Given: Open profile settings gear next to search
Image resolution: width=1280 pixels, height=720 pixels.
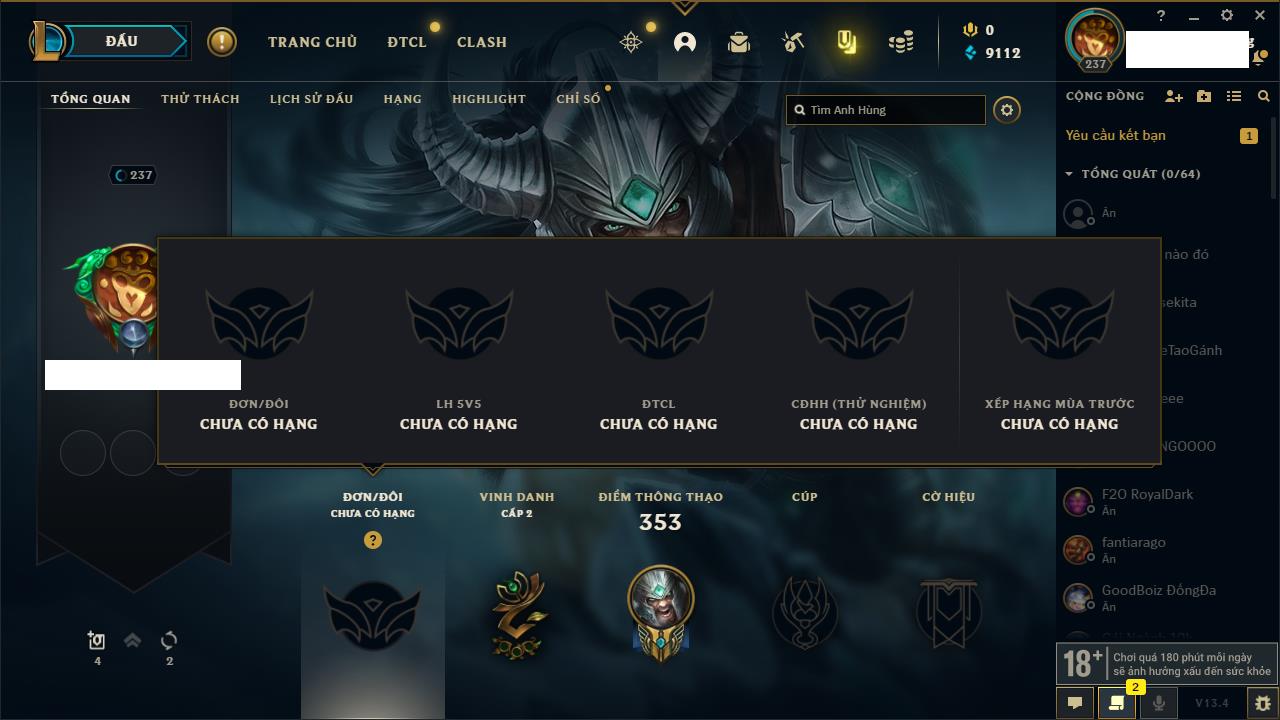Looking at the screenshot, I should coord(1007,110).
